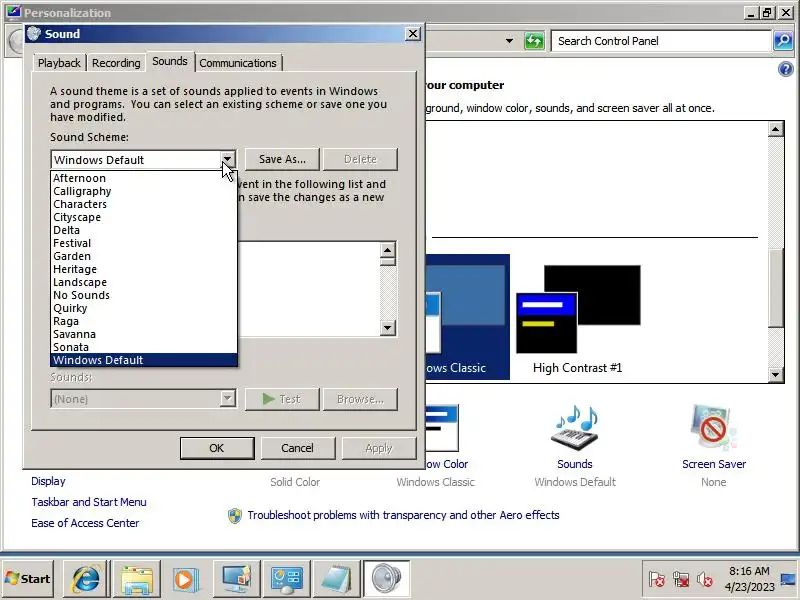
Task: Close the Sound dialog
Action: point(412,34)
